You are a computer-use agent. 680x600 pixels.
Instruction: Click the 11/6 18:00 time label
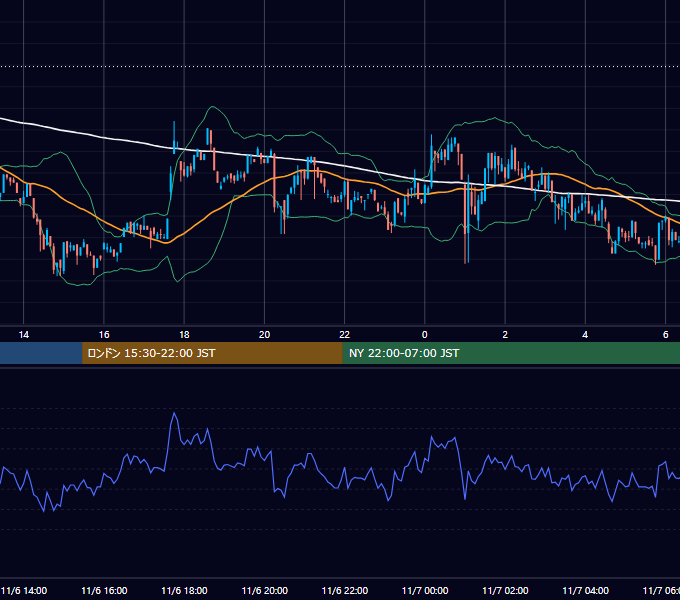184,591
